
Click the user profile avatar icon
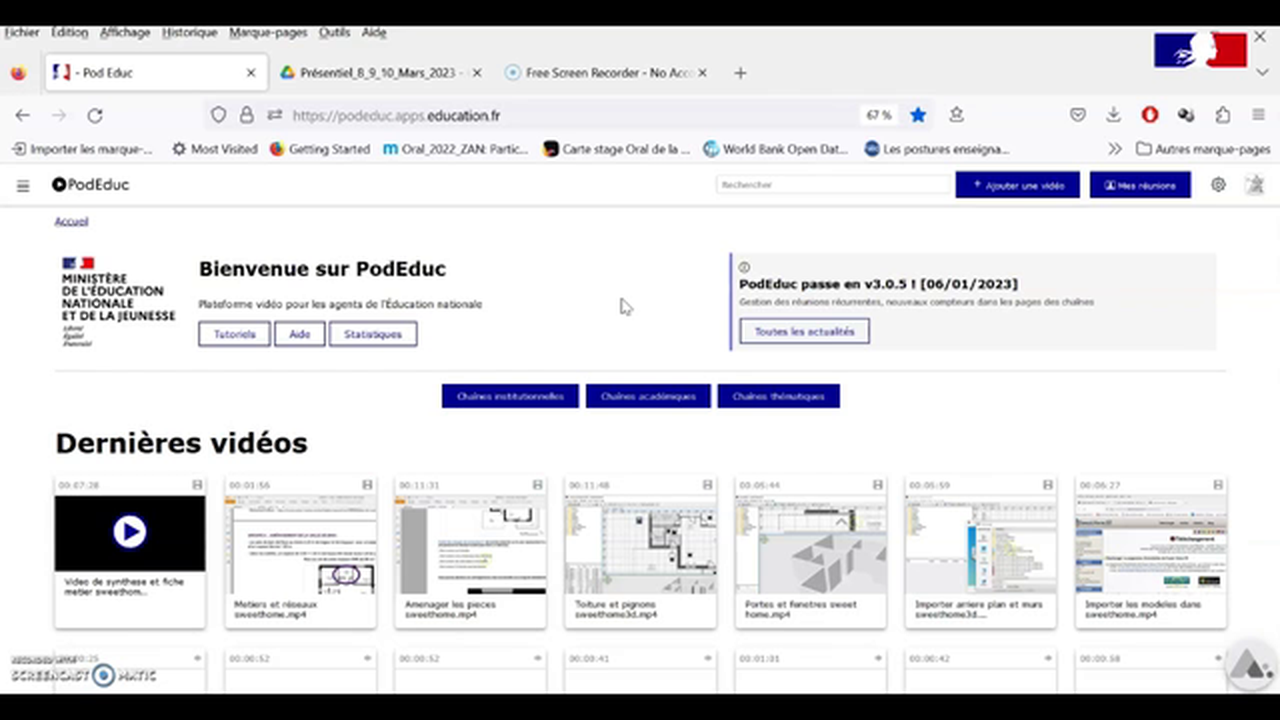(x=1254, y=185)
